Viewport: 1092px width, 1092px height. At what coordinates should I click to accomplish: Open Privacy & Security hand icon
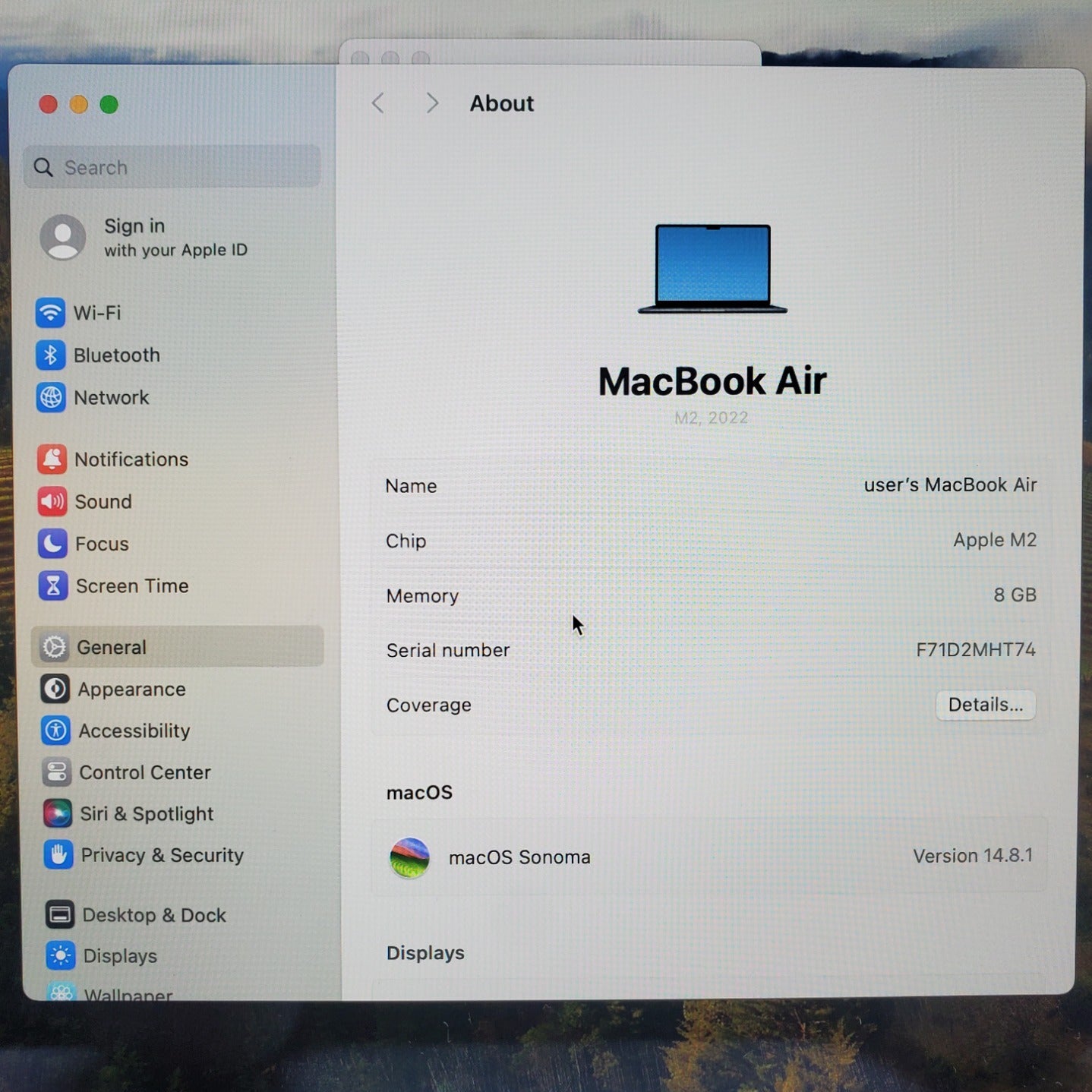coord(58,855)
